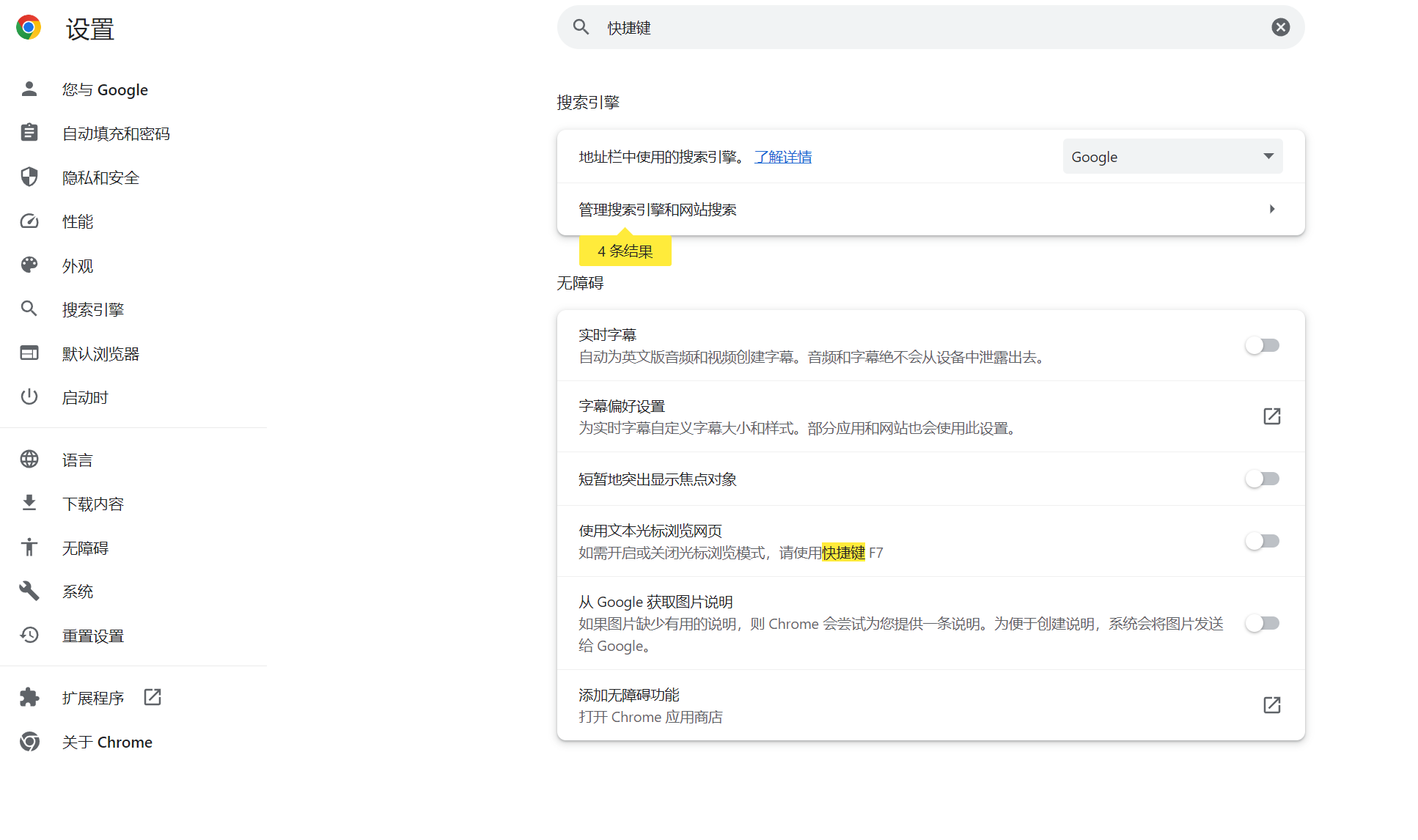
Task: Open 字幕偏好设置 via its external link icon
Action: (x=1272, y=416)
